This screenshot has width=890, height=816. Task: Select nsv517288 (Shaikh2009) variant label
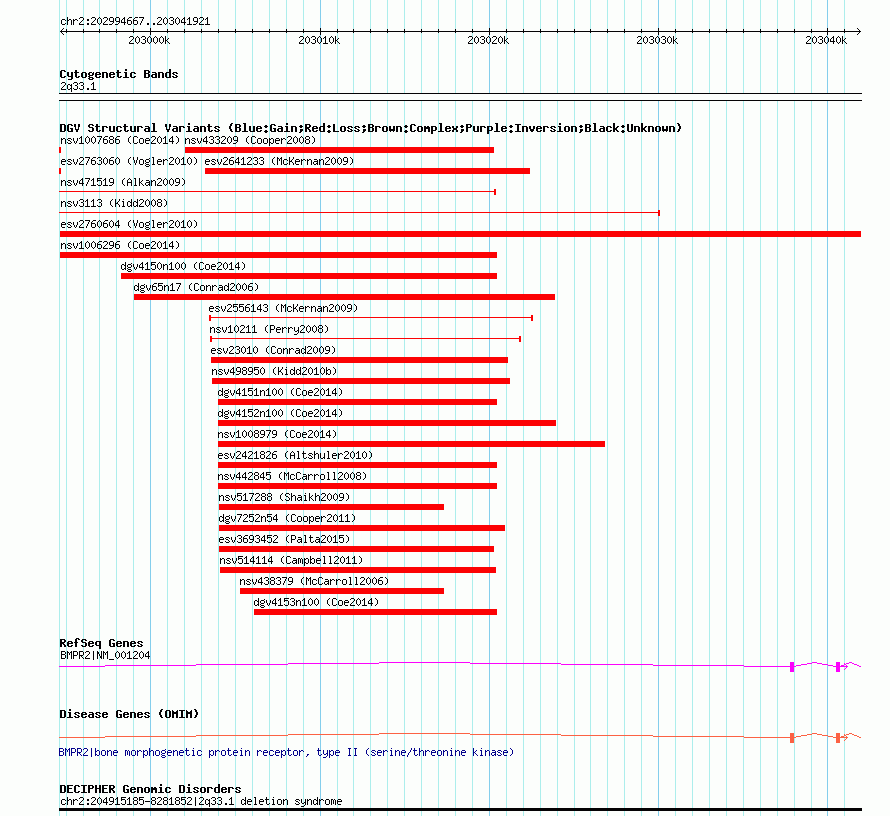[x=284, y=497]
